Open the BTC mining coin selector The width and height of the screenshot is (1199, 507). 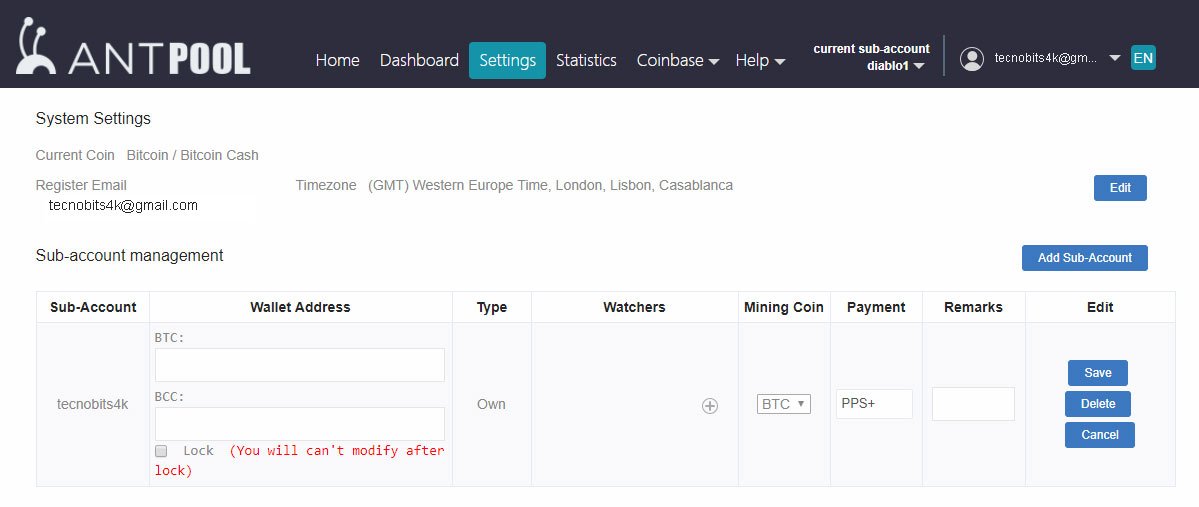click(784, 404)
